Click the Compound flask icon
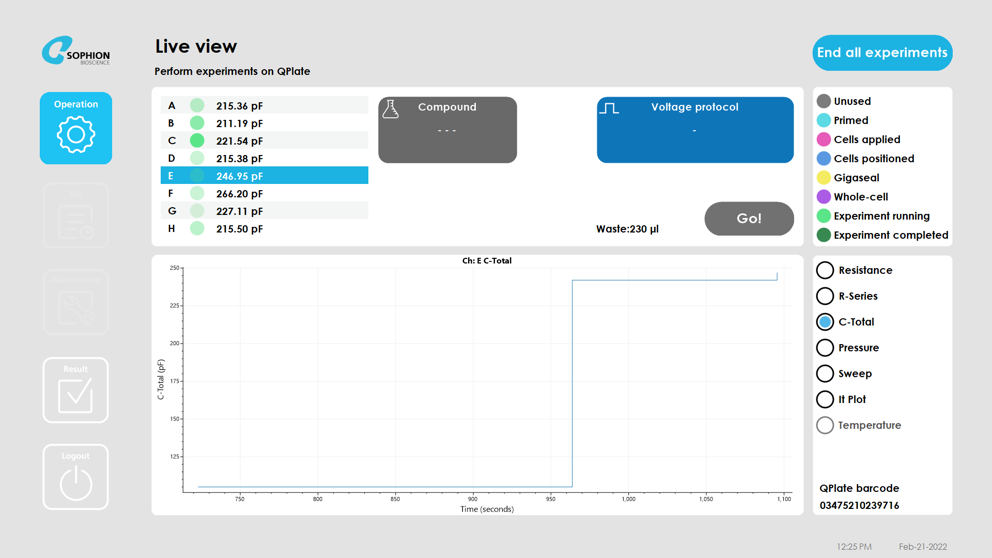Image resolution: width=992 pixels, height=558 pixels. [x=391, y=109]
